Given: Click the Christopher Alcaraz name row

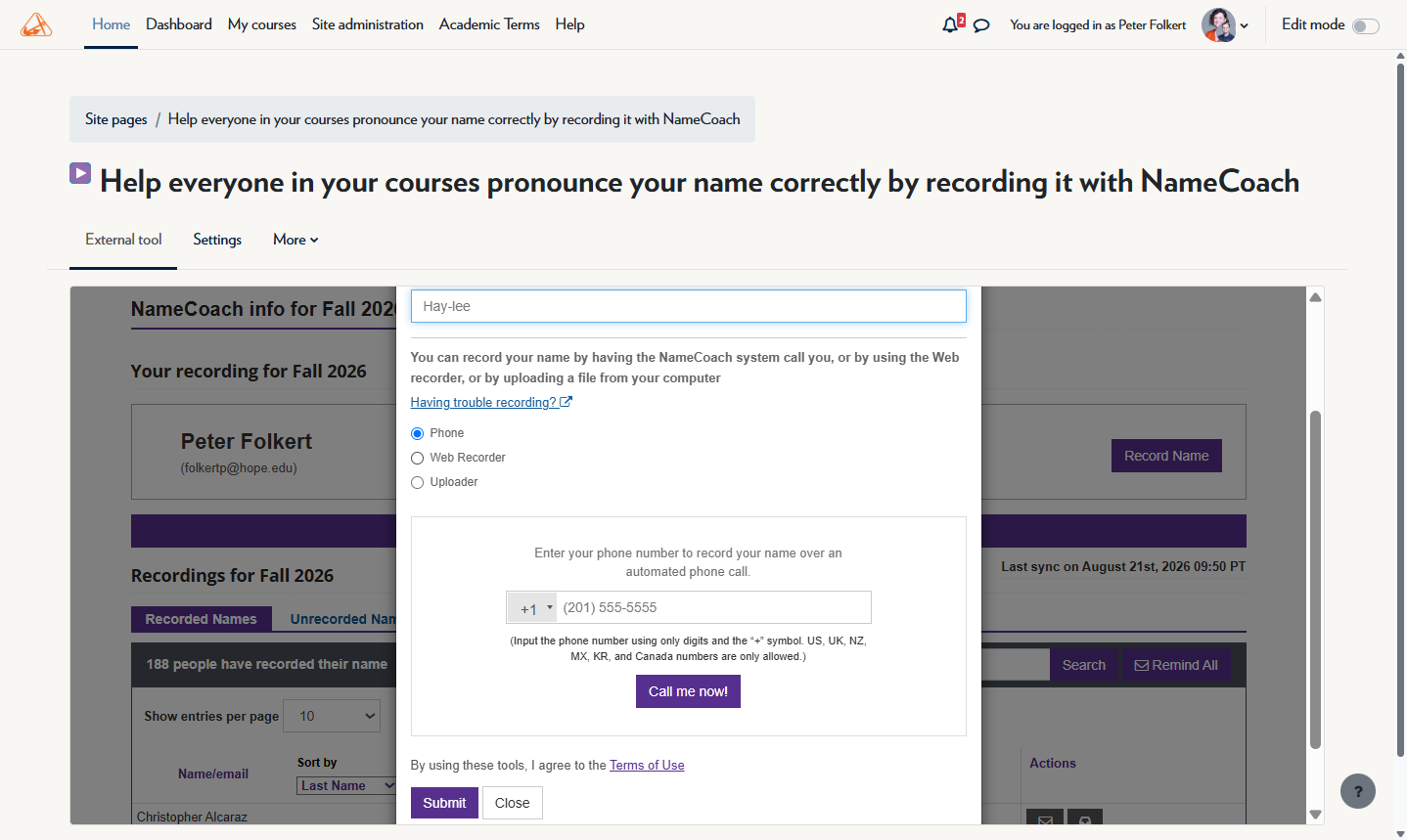Looking at the screenshot, I should [192, 817].
